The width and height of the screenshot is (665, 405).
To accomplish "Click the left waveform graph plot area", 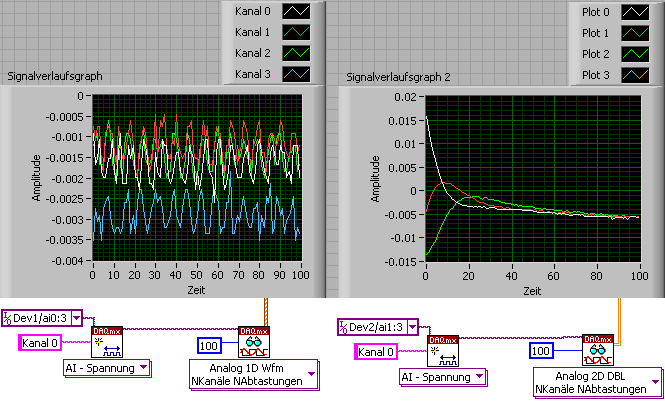I will (197, 178).
